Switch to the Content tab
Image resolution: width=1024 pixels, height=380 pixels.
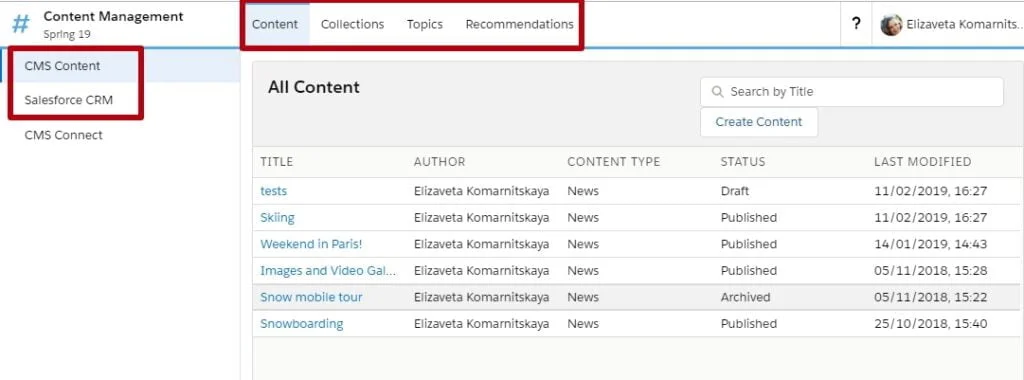point(275,24)
